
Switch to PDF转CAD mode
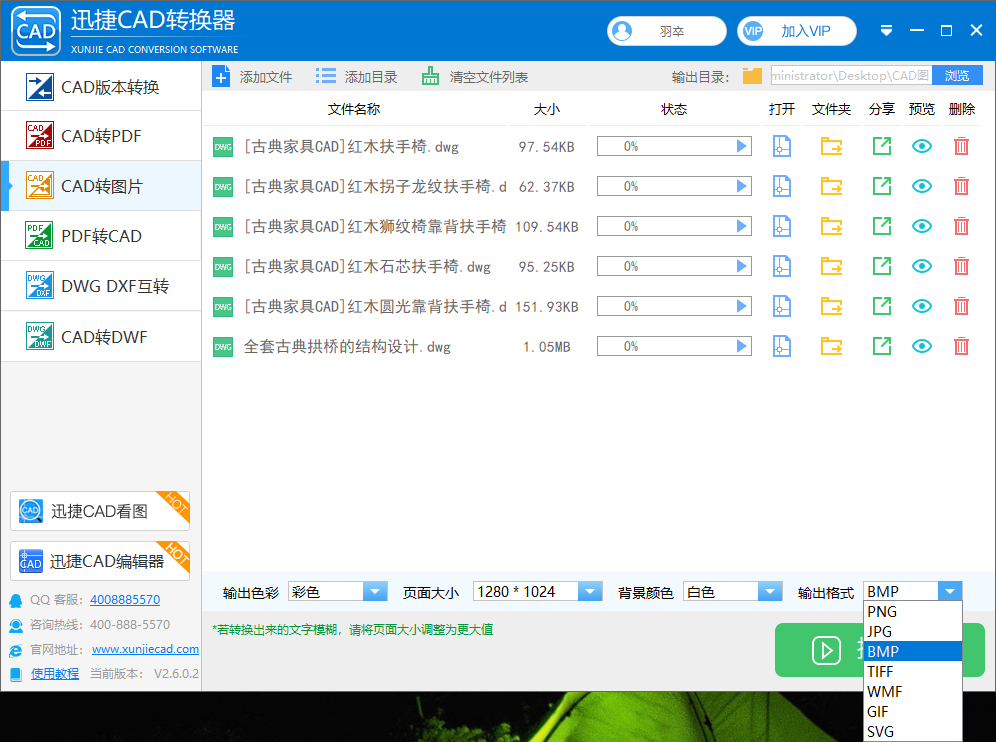102,236
